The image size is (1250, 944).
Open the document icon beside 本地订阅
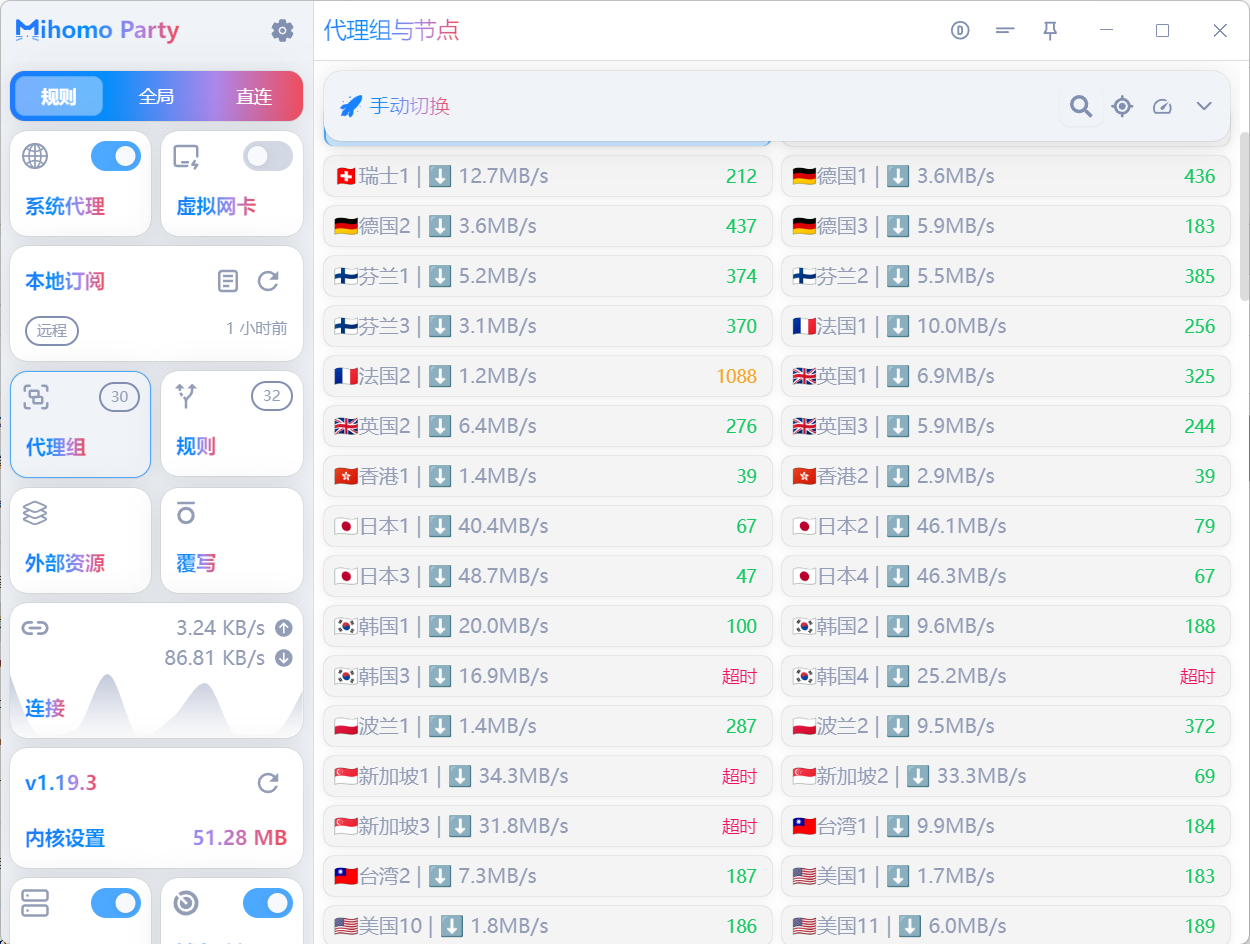[x=229, y=281]
